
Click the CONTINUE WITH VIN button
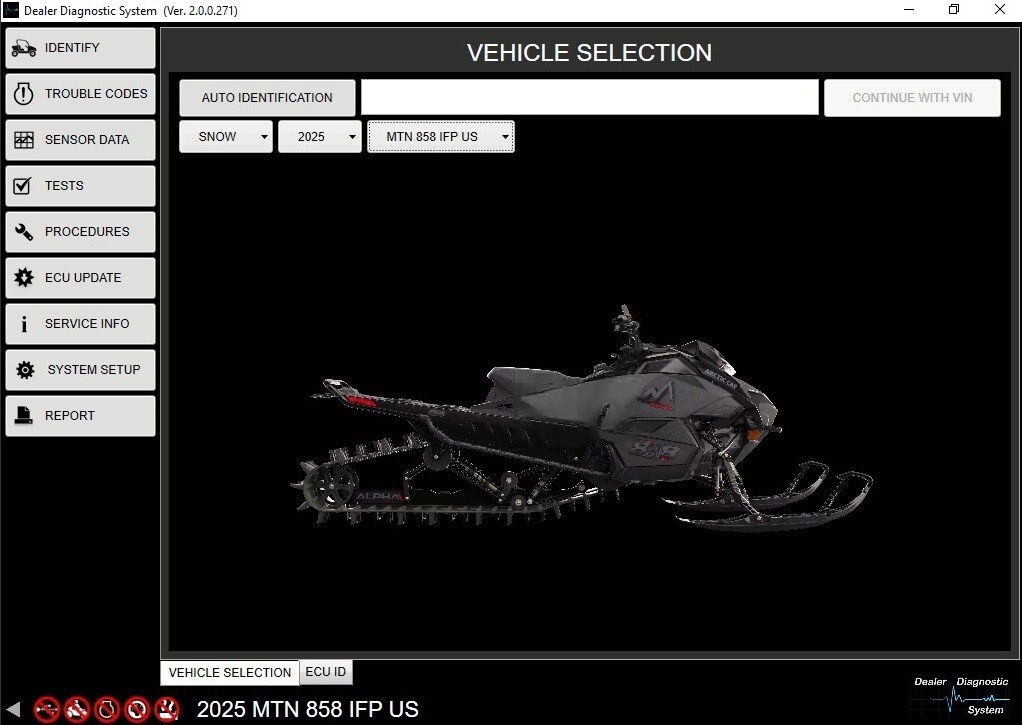(911, 97)
